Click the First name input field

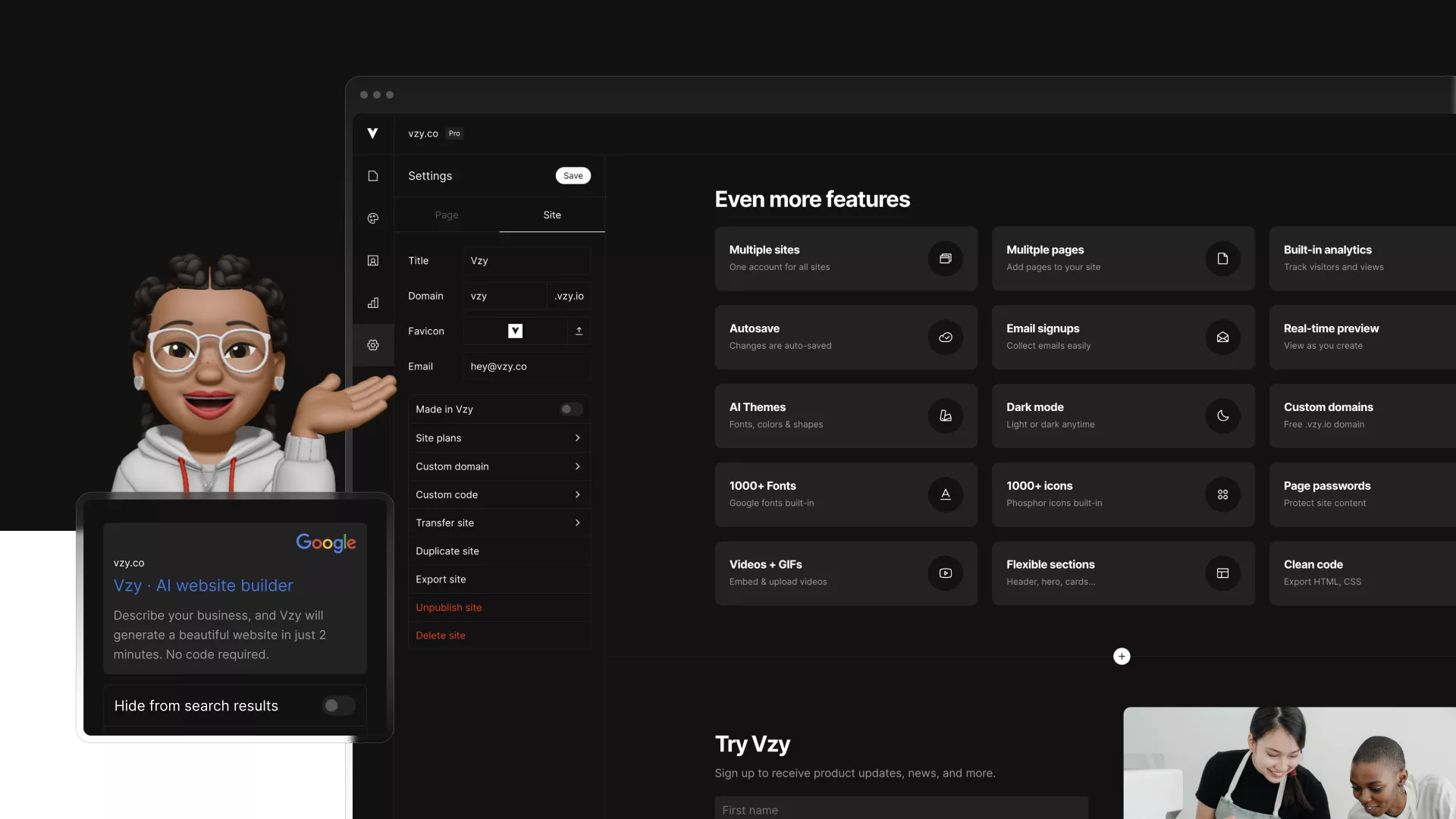(x=901, y=809)
